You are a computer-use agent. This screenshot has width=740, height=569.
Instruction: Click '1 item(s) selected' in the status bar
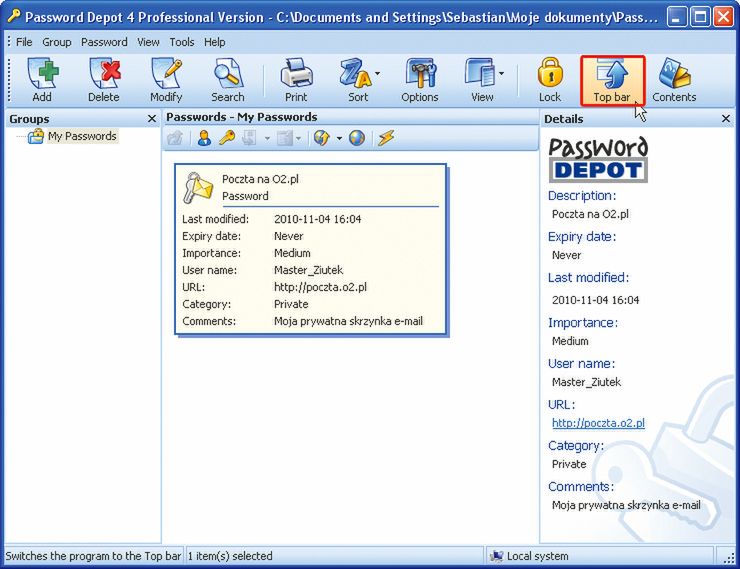pyautogui.click(x=230, y=556)
